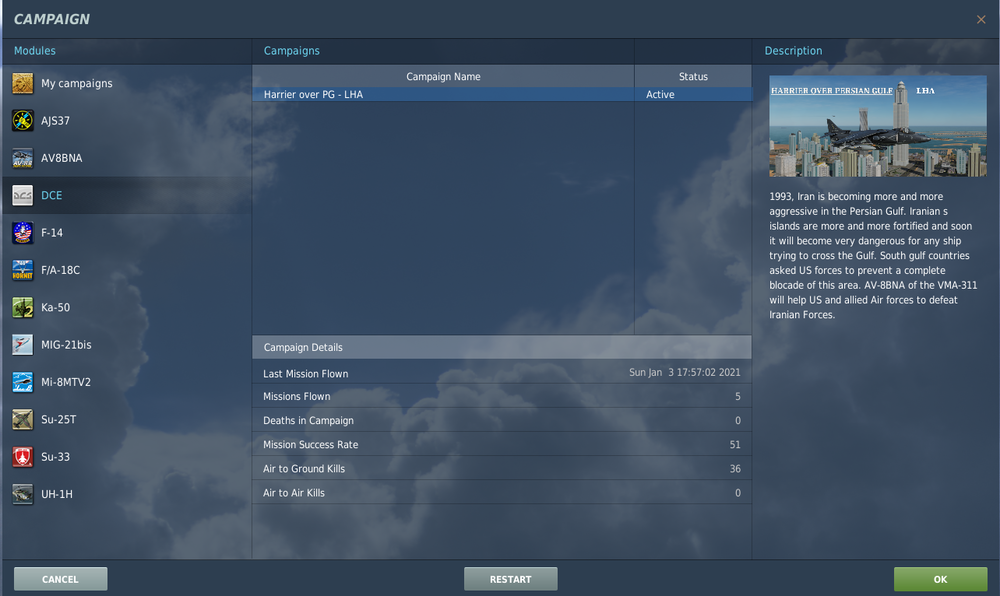Confirm with the green OK button
The height and width of the screenshot is (596, 1000).
(940, 579)
